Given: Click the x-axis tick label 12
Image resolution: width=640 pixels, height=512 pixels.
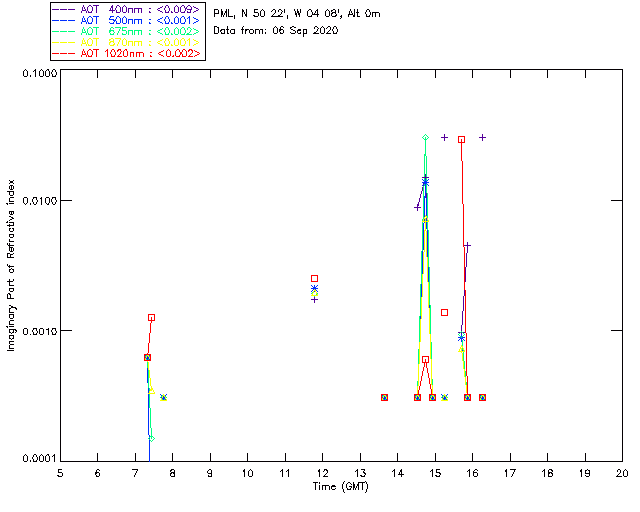Looking at the screenshot, I should pyautogui.click(x=322, y=473).
